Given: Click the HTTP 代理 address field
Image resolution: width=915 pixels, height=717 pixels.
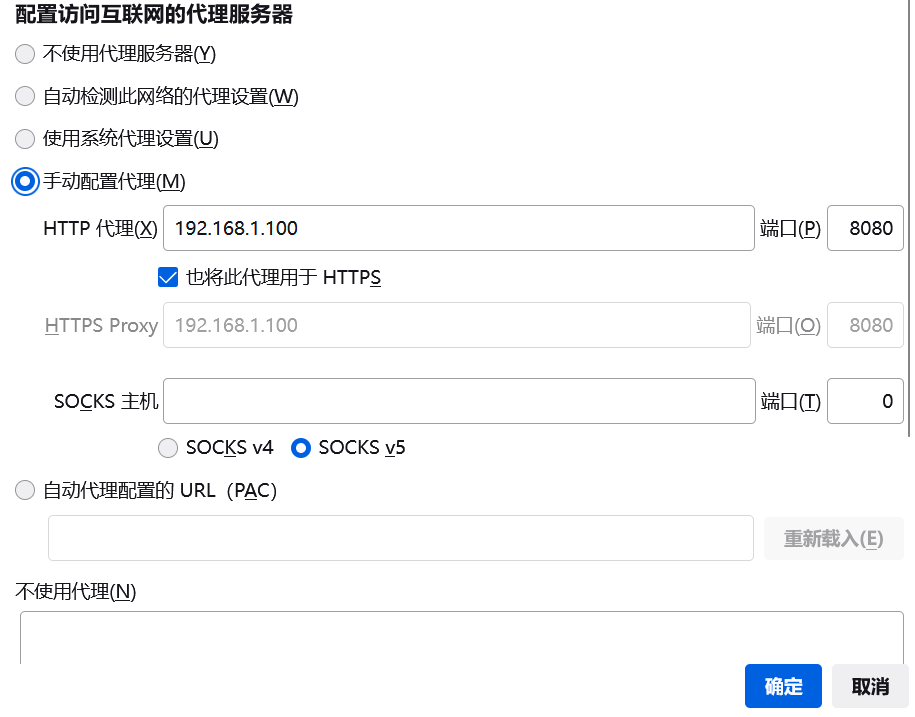Looking at the screenshot, I should [458, 228].
